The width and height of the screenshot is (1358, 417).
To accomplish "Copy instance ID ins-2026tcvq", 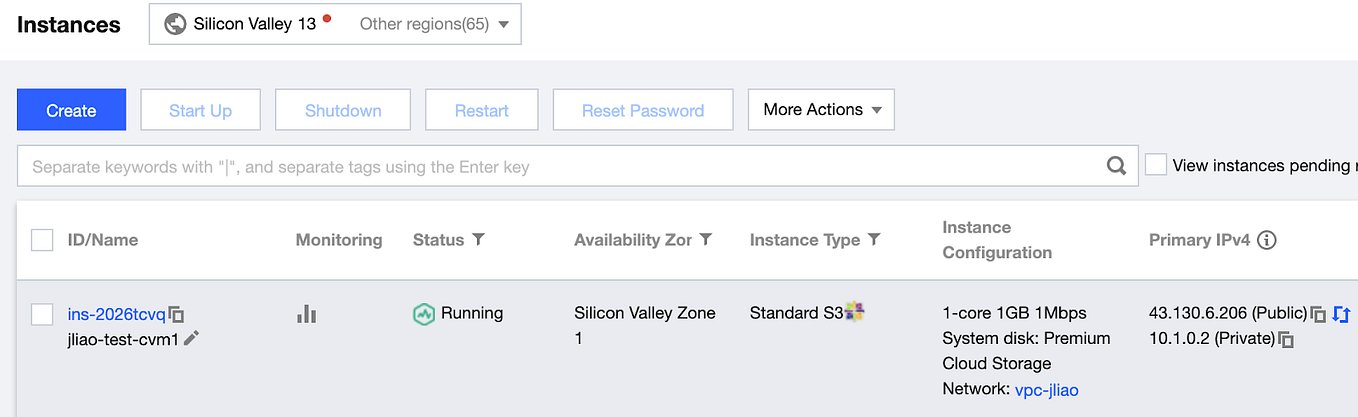I will (x=176, y=314).
